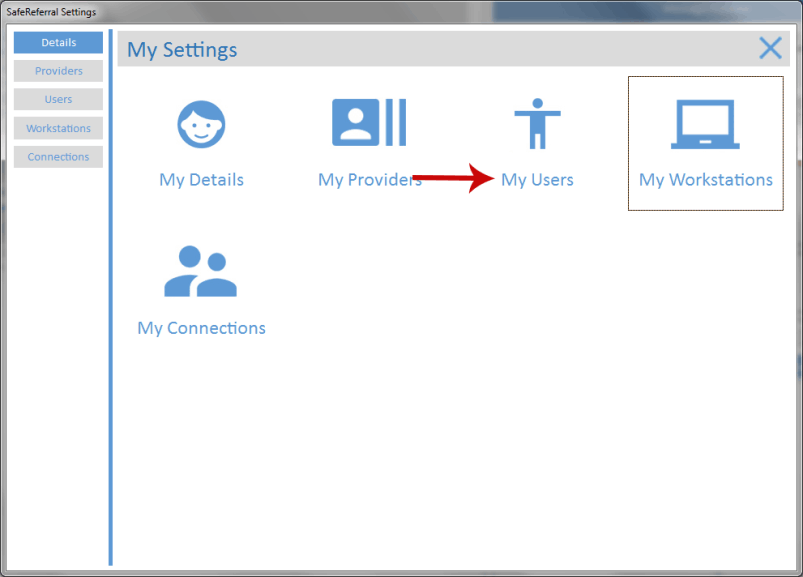Image resolution: width=803 pixels, height=577 pixels.
Task: Switch to the Details sidebar tab
Action: click(x=58, y=43)
